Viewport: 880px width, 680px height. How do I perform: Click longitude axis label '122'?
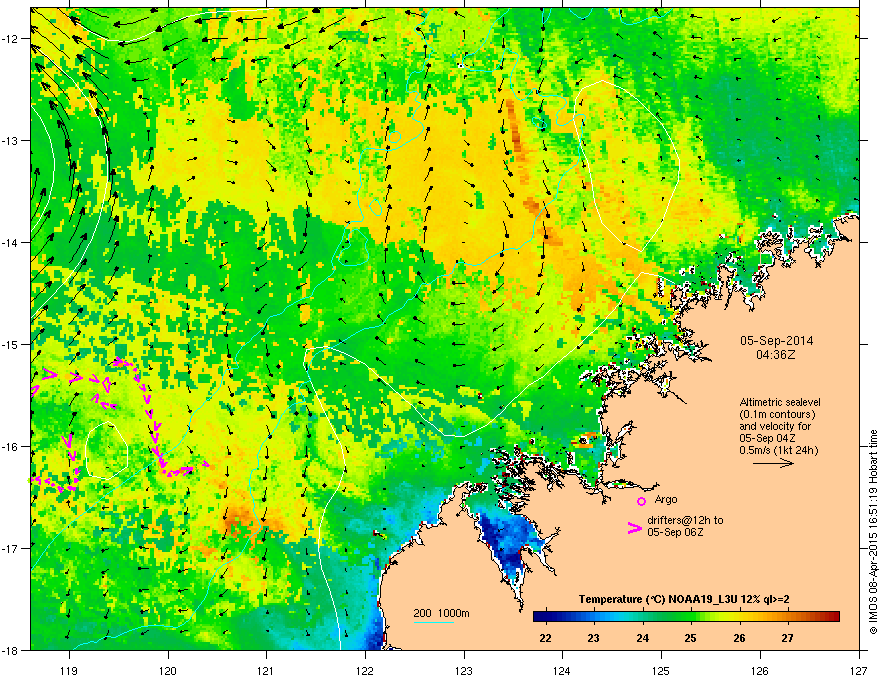pos(365,670)
